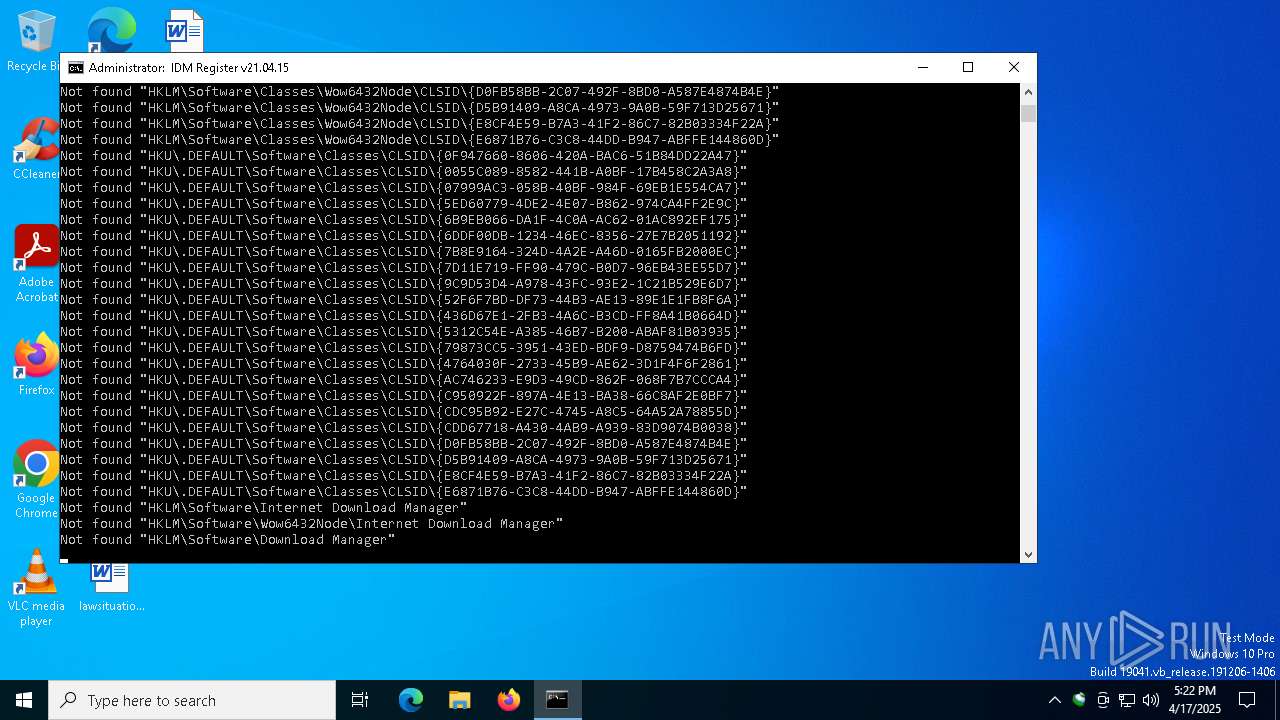Image resolution: width=1280 pixels, height=720 pixels.
Task: Select the command prompt taskbar button
Action: (x=557, y=700)
